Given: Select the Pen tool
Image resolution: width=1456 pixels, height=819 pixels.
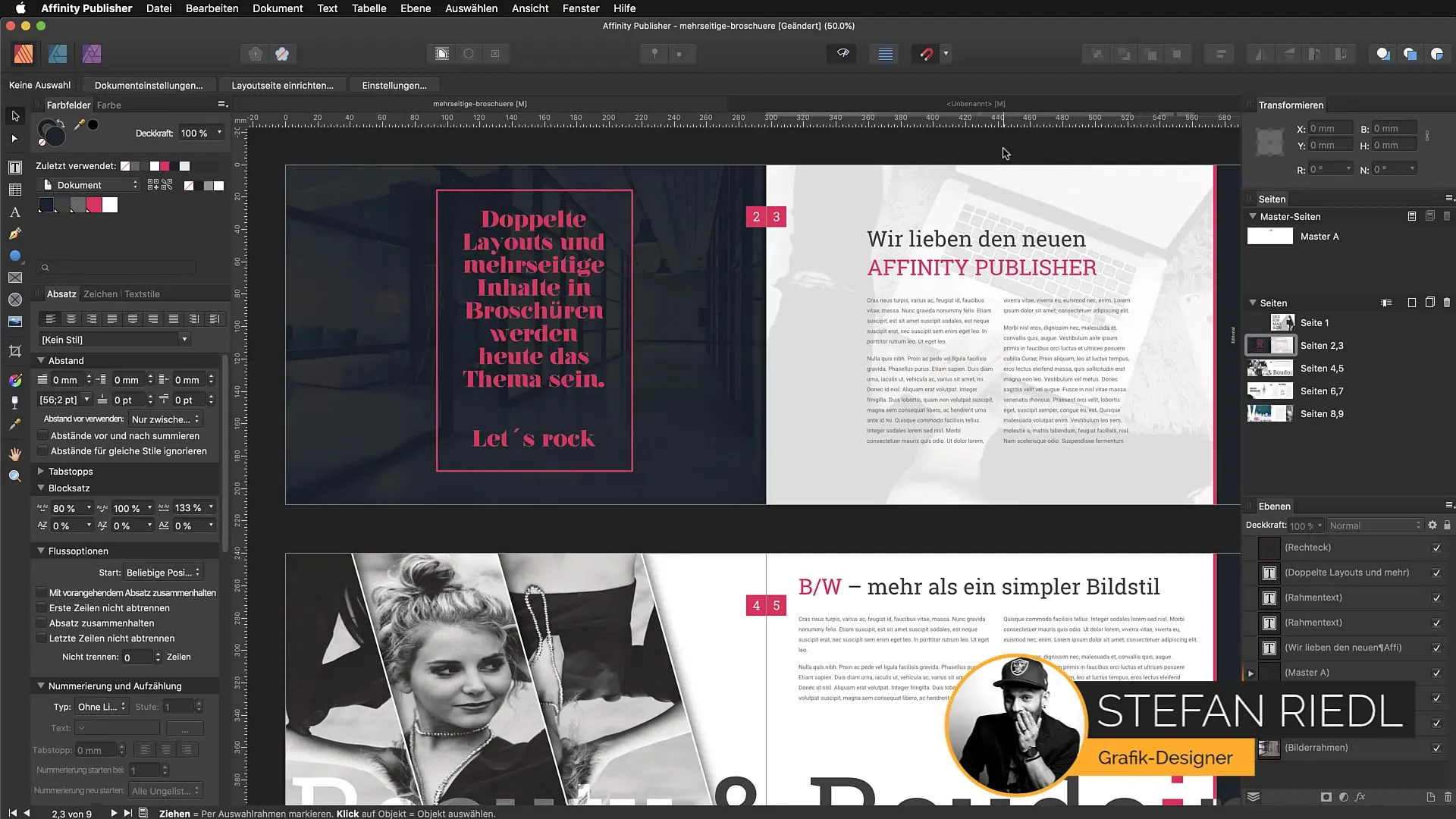Looking at the screenshot, I should coord(15,234).
